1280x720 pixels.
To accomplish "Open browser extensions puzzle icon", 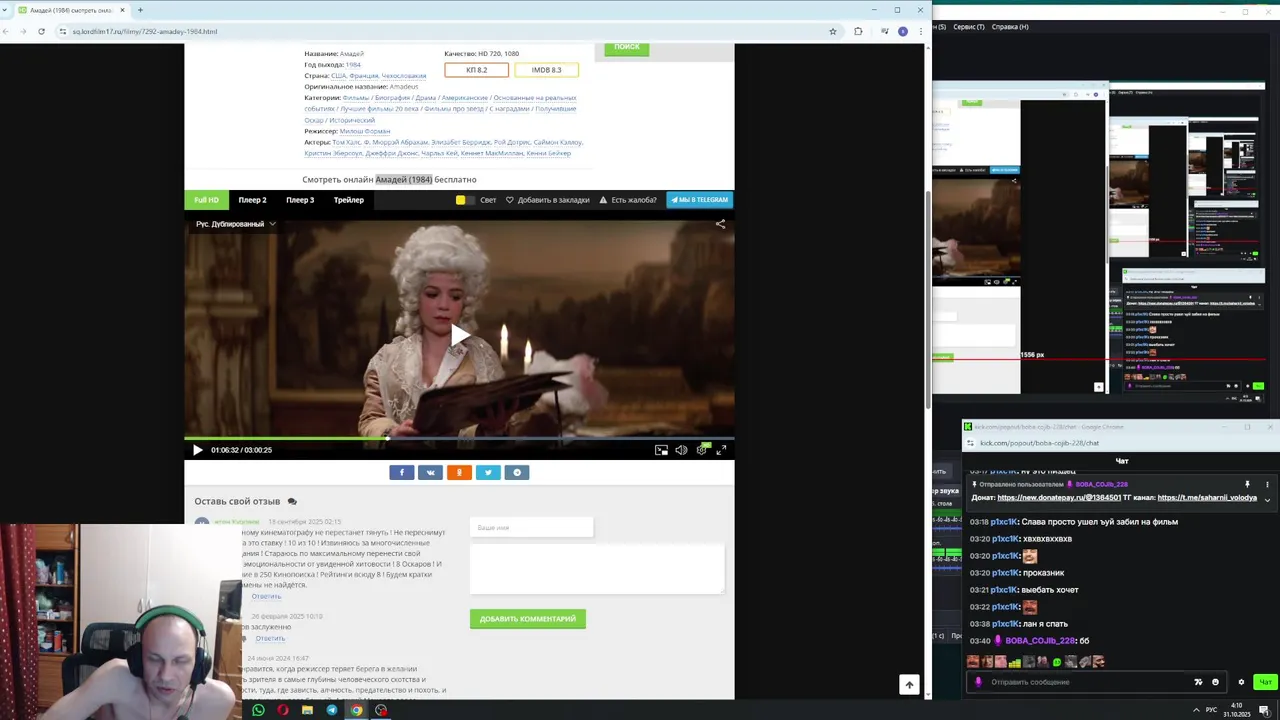I will [x=858, y=31].
